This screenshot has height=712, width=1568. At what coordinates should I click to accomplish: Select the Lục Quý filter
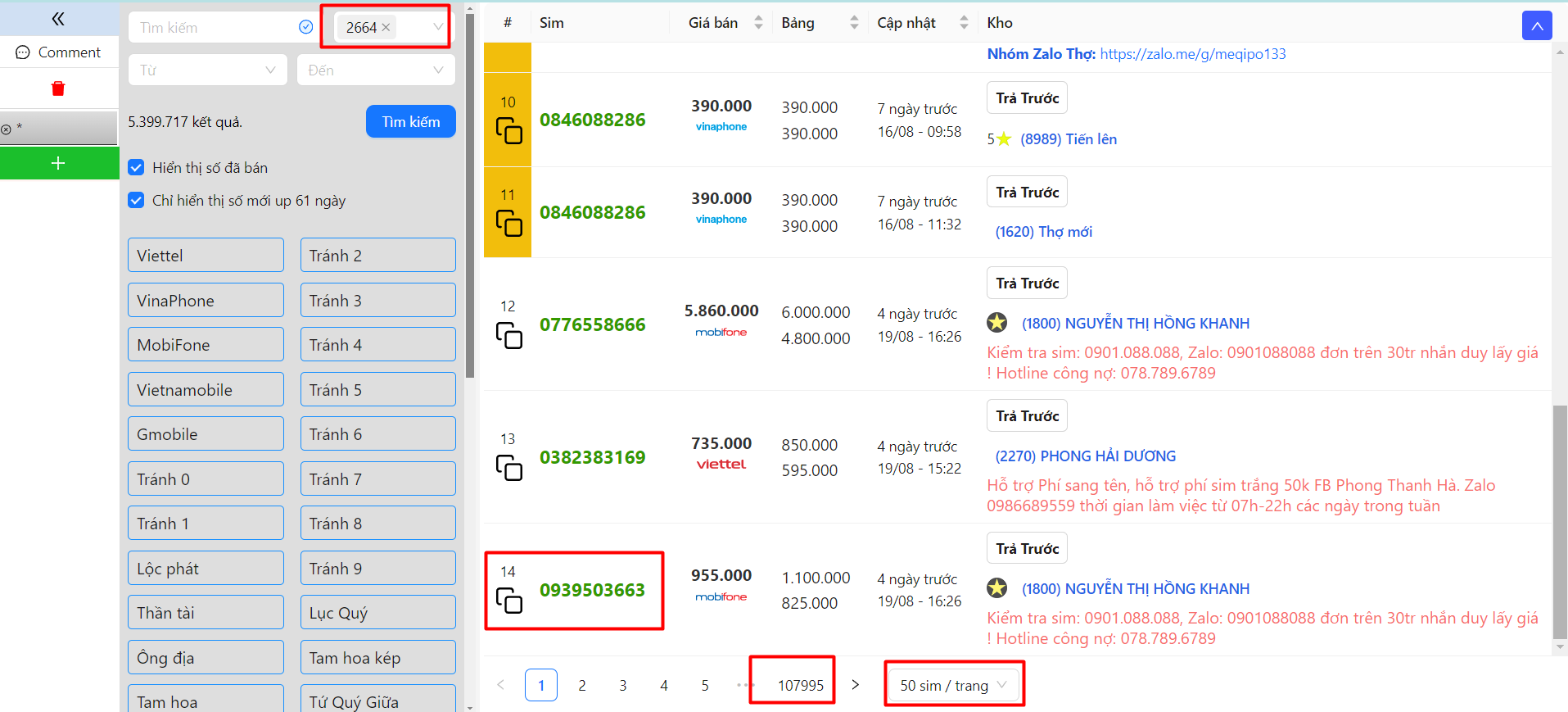(x=378, y=612)
